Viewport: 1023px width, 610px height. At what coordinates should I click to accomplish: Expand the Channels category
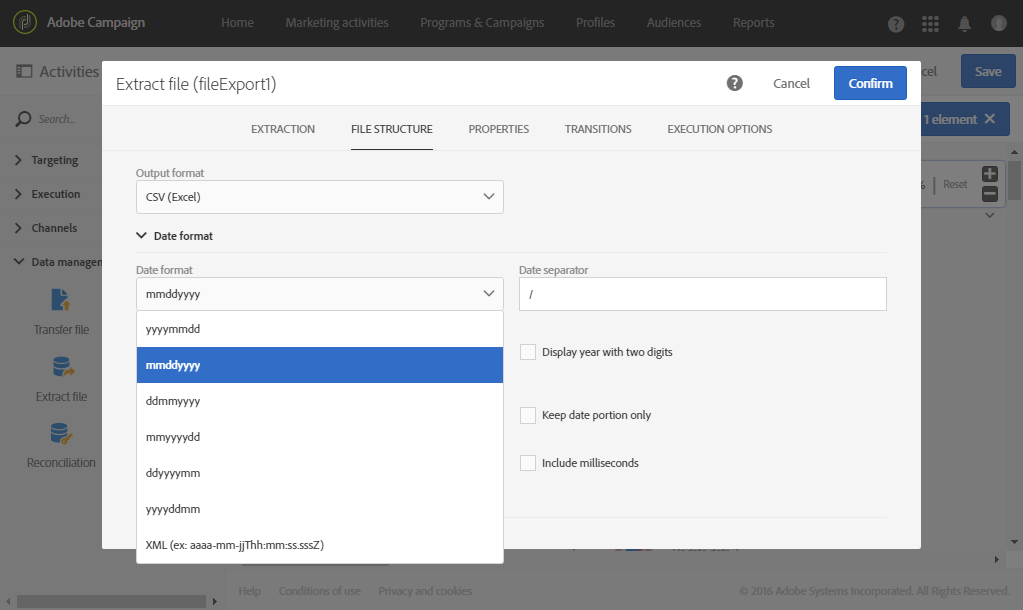click(x=18, y=228)
